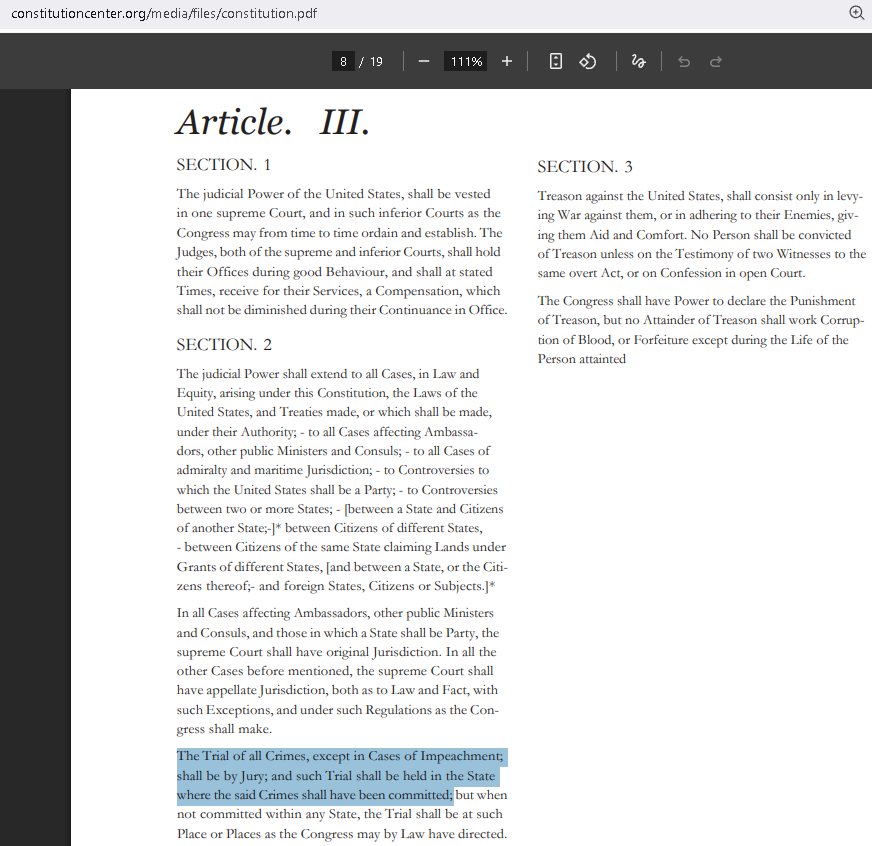The width and height of the screenshot is (872, 846).
Task: Click the paragraph beginning Treason against the United States
Action: pyautogui.click(x=701, y=234)
